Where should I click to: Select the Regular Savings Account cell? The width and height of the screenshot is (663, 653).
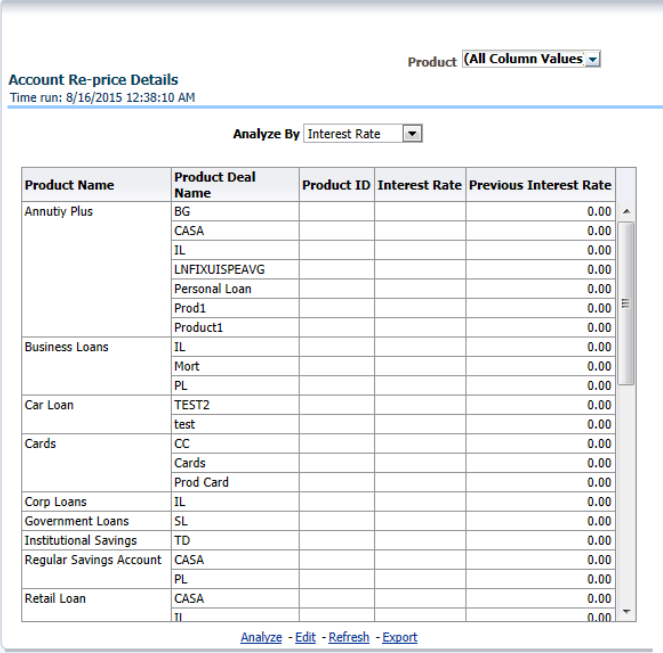[96, 569]
